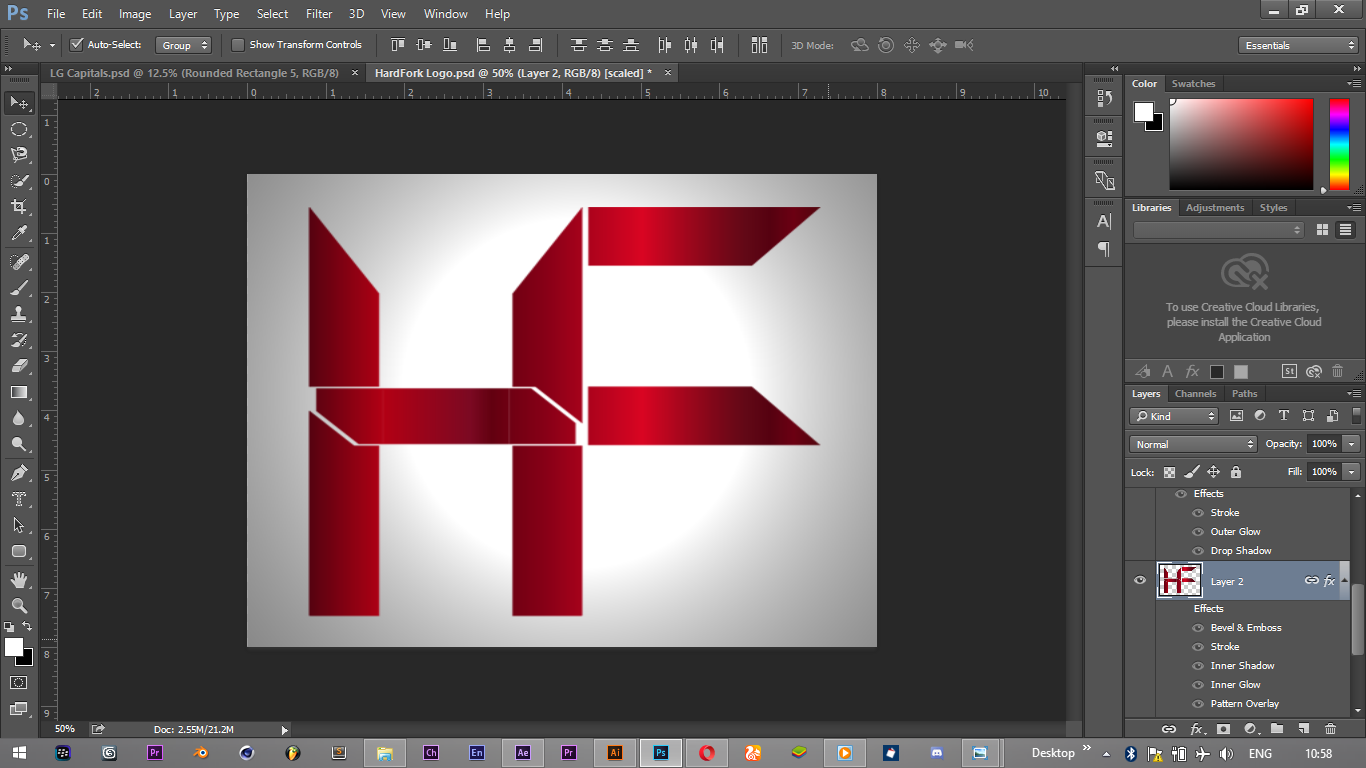Open the Normal blend mode dropdown
The width and height of the screenshot is (1366, 768).
pos(1193,444)
